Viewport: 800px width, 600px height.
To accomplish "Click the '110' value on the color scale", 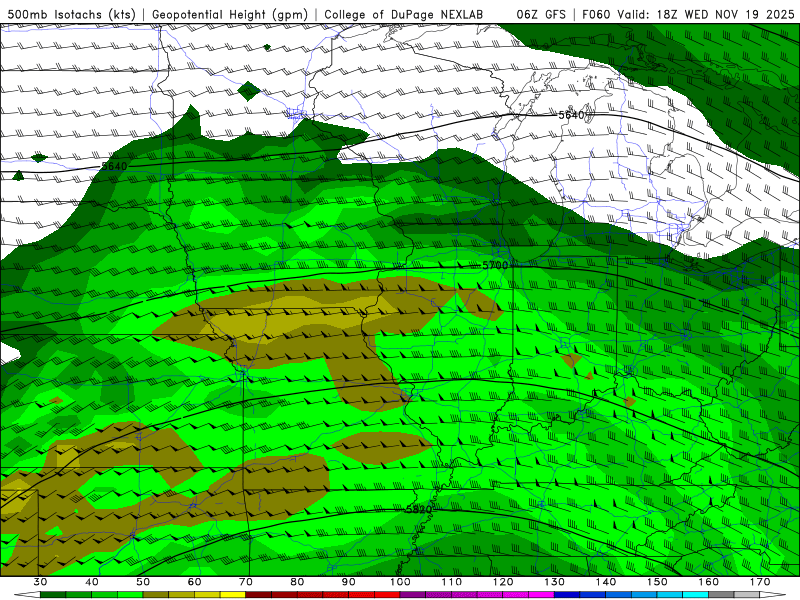I will tap(452, 582).
